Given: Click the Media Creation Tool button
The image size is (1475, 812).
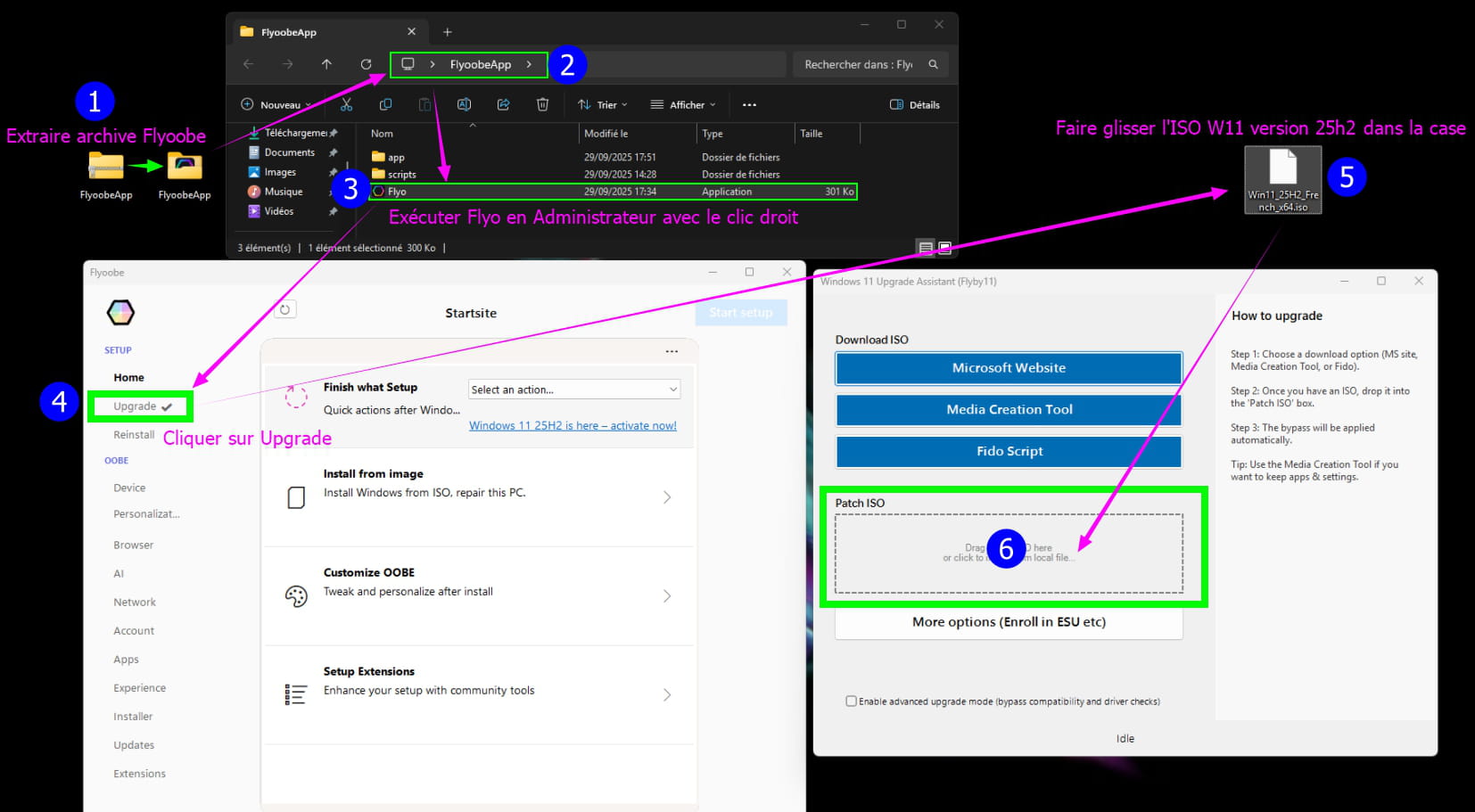Looking at the screenshot, I should [1009, 410].
